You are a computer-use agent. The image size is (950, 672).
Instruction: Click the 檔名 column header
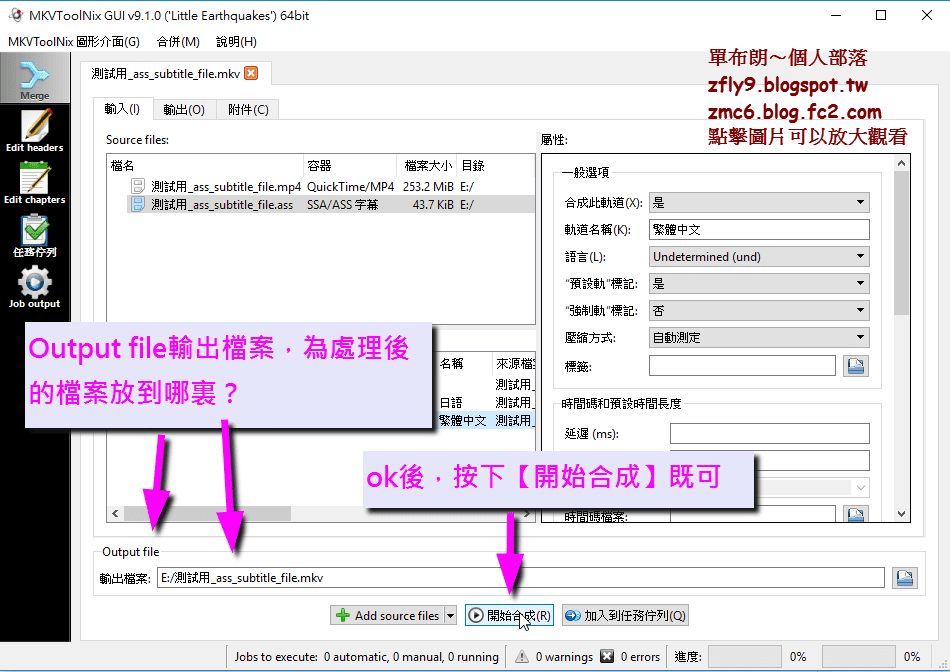tap(205, 165)
